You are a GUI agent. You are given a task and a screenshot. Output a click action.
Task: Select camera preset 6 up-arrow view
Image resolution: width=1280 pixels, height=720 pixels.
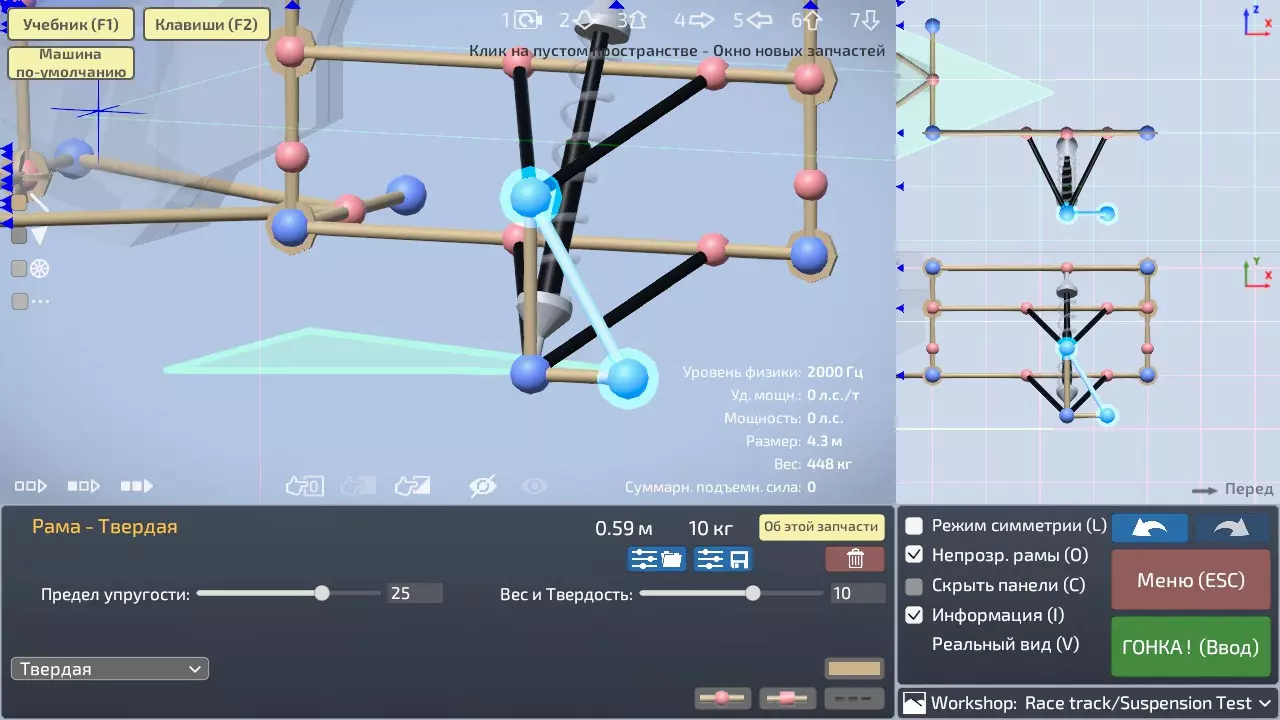click(806, 19)
